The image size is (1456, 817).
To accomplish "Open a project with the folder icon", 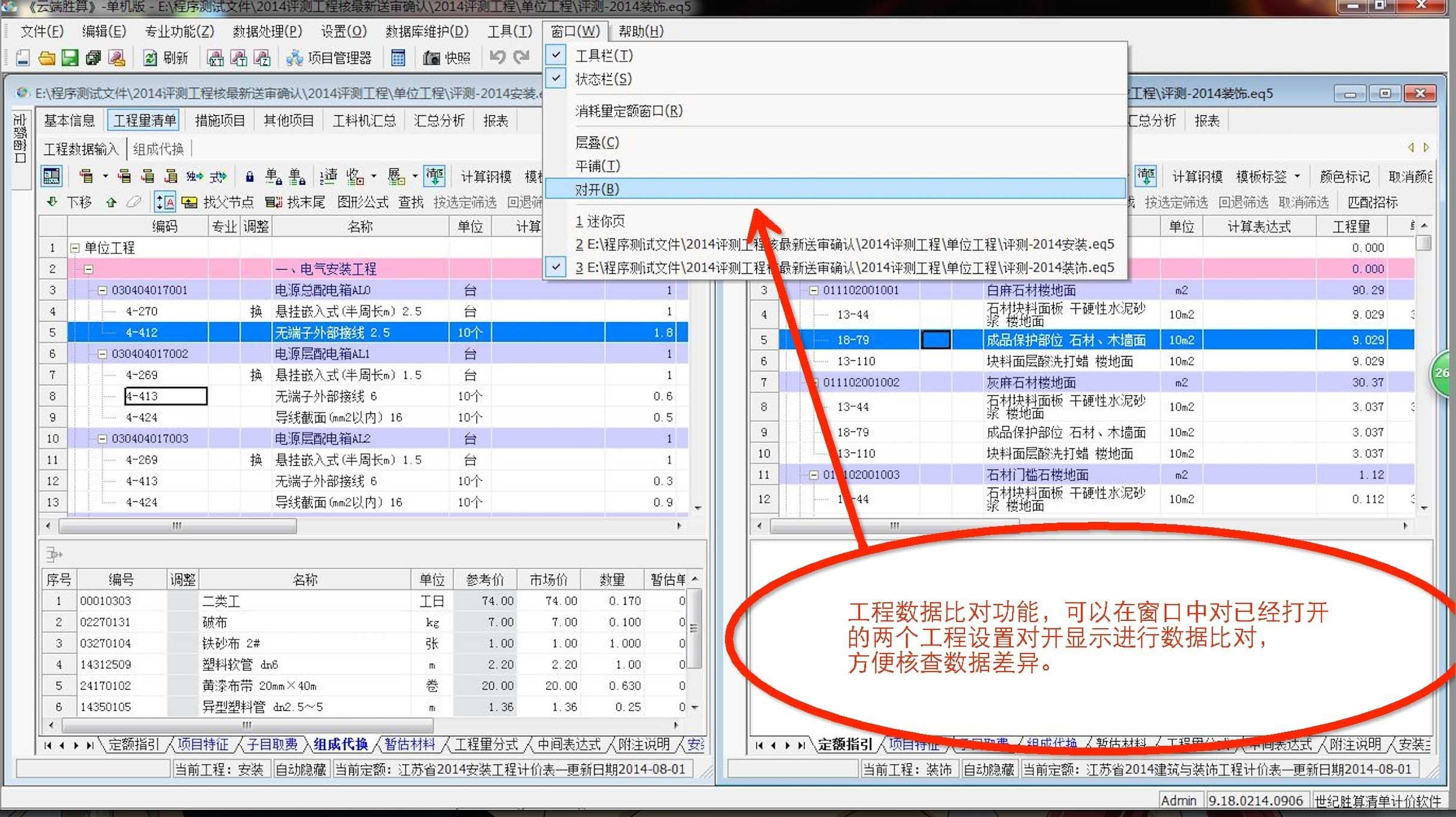I will point(46,58).
